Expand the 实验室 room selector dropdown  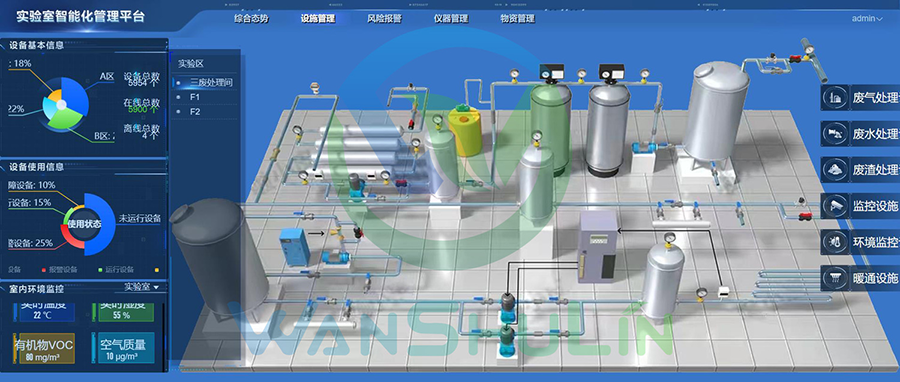(142, 287)
